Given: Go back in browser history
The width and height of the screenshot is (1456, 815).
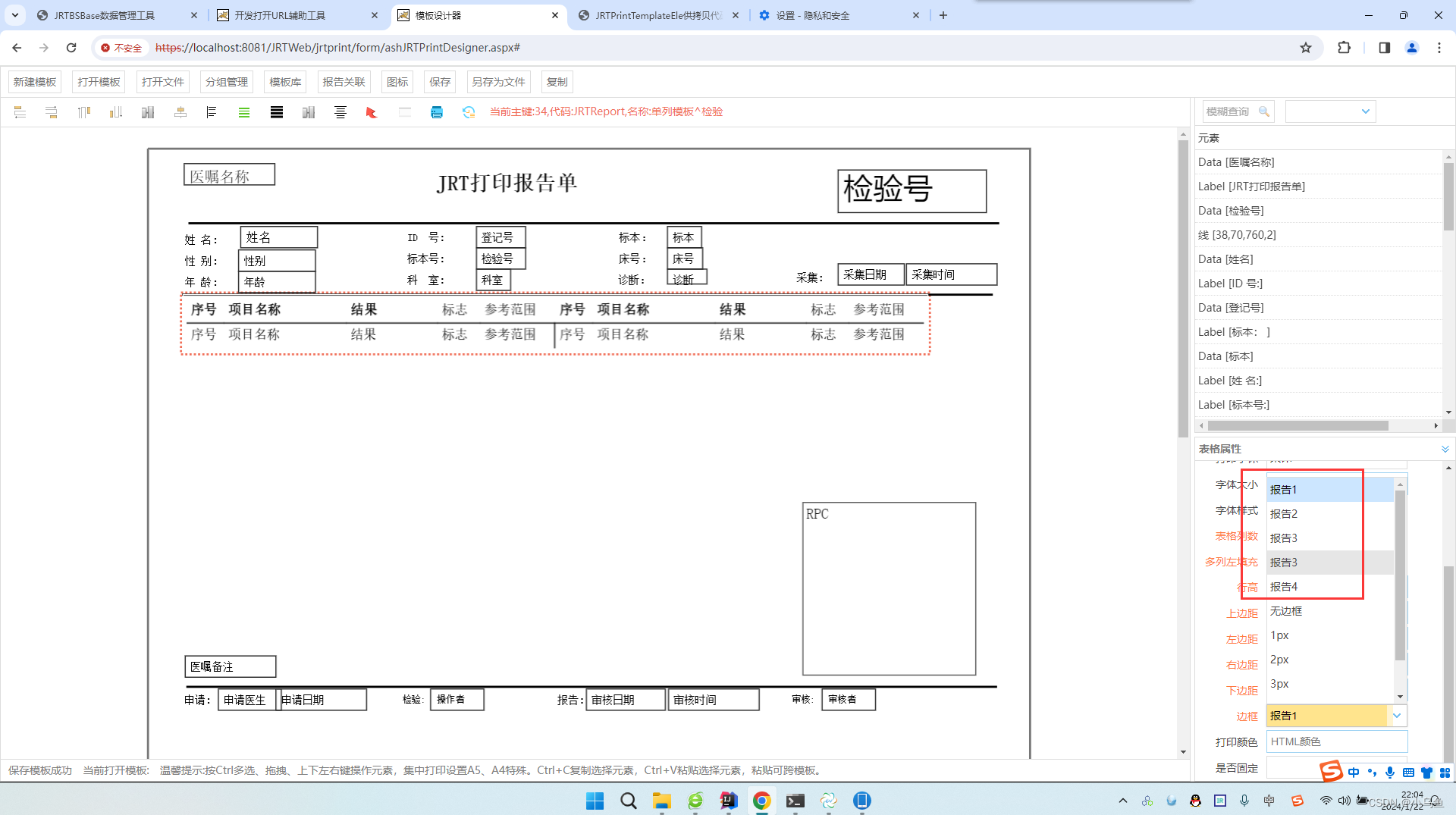Looking at the screenshot, I should [17, 48].
